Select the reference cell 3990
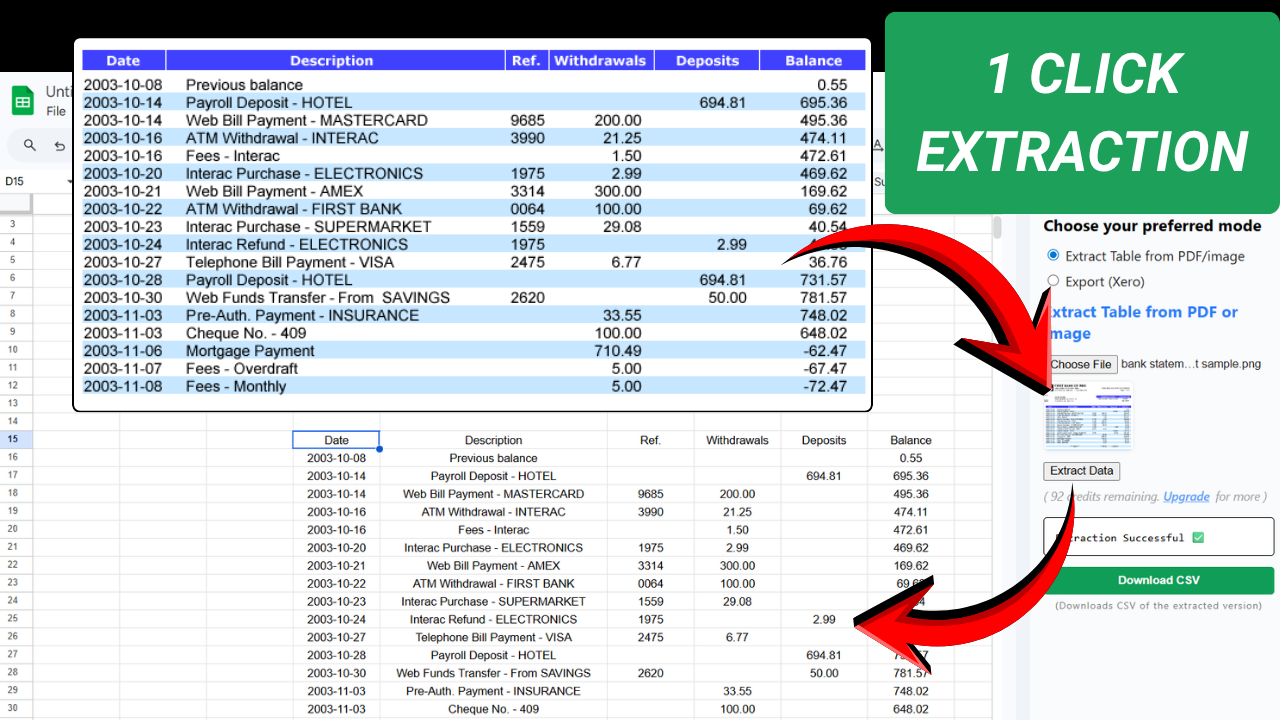Image resolution: width=1280 pixels, height=720 pixels. point(650,512)
